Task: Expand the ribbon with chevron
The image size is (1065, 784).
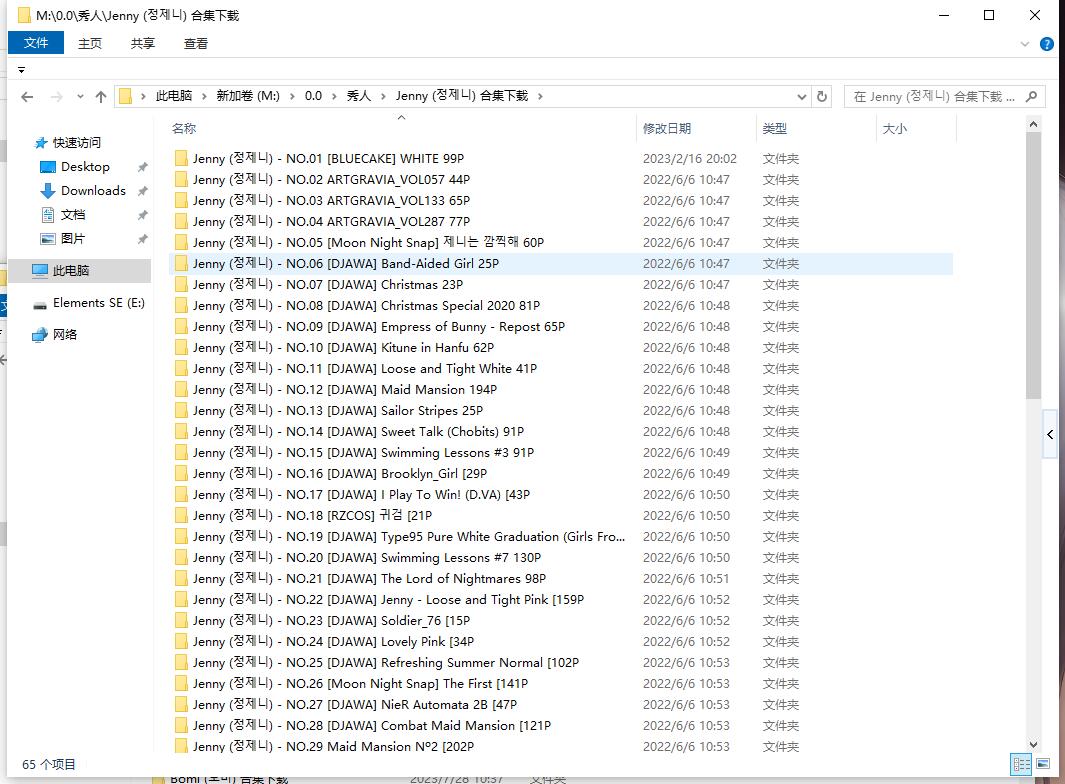Action: coord(1024,44)
